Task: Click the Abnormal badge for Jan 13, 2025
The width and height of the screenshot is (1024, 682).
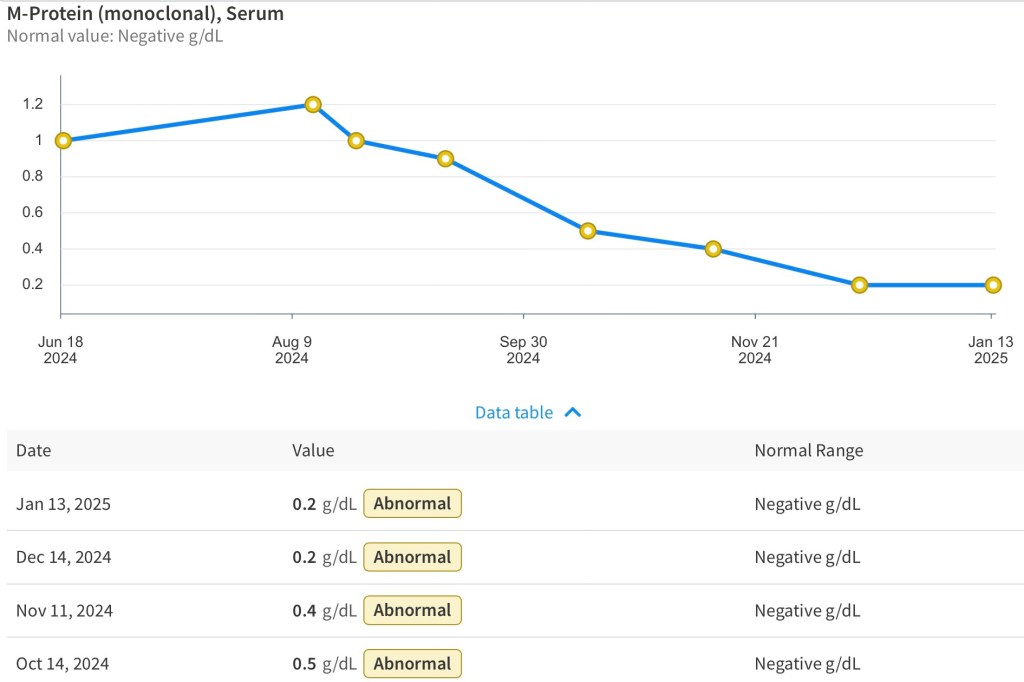Action: click(x=412, y=504)
